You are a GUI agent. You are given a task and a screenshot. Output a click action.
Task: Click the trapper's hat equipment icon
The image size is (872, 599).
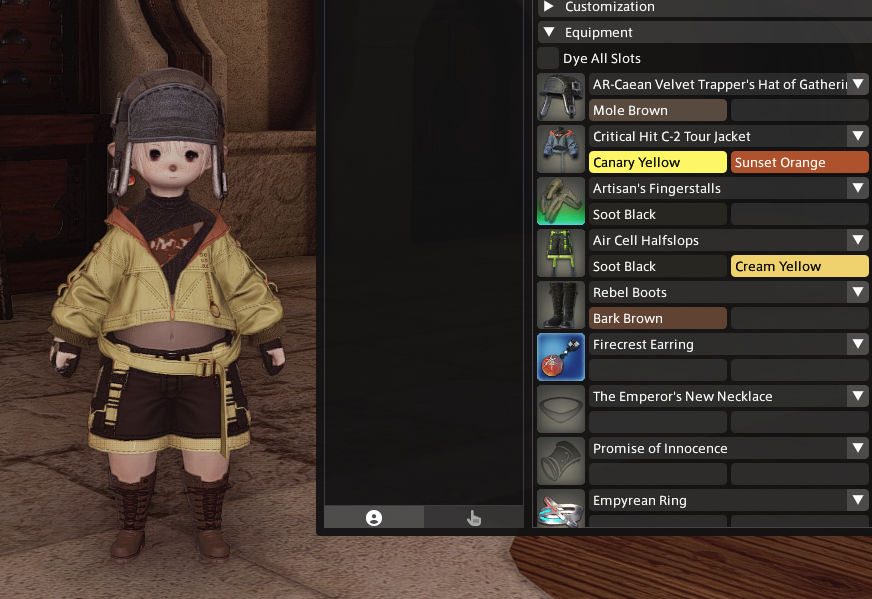pyautogui.click(x=561, y=97)
